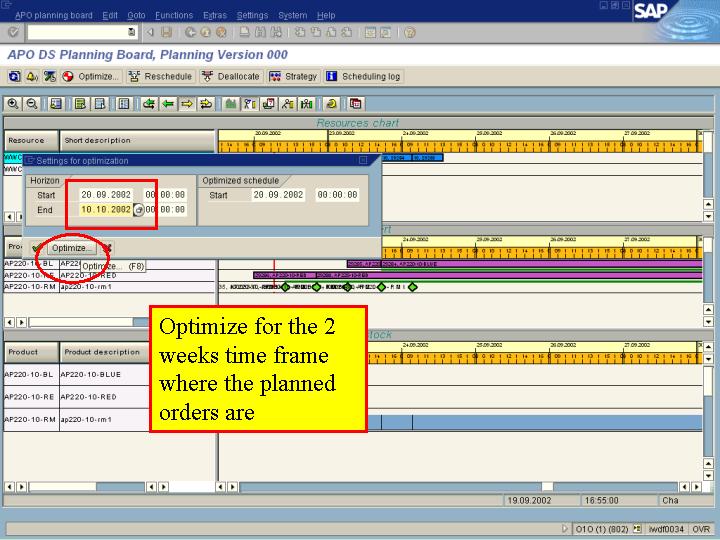This screenshot has width=720, height=540.
Task: Open value help beside Horizon End date
Action: pyautogui.click(x=138, y=210)
